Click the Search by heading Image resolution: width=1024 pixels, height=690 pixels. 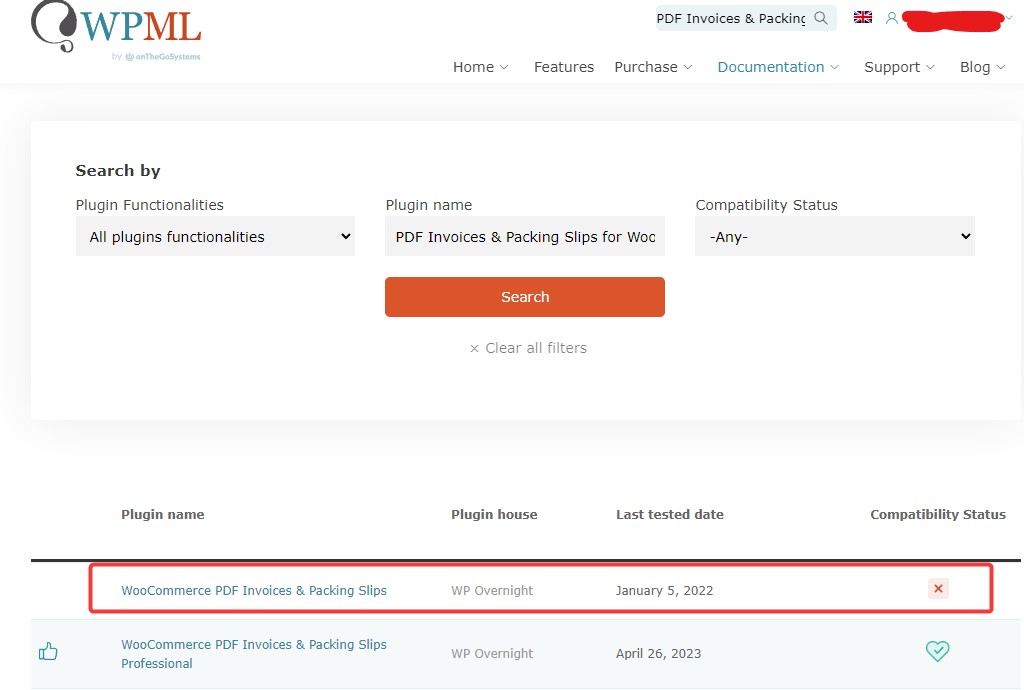pyautogui.click(x=118, y=170)
